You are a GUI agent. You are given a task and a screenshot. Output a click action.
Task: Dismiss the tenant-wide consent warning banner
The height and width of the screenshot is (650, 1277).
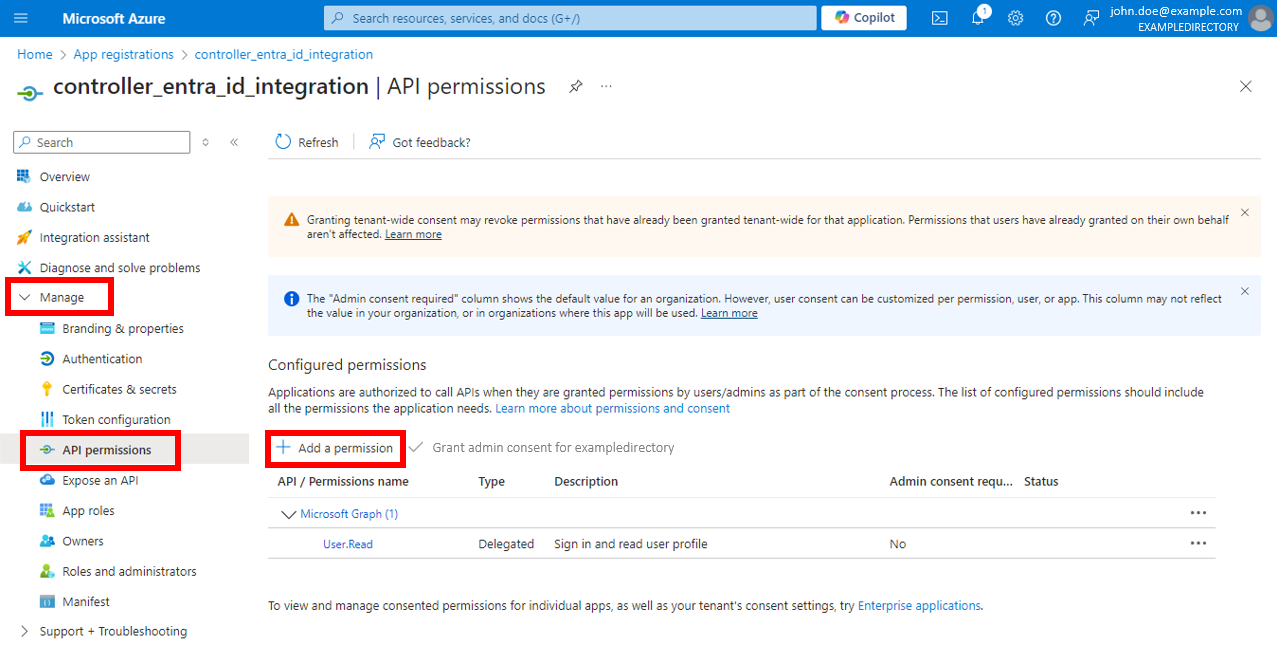[1244, 212]
